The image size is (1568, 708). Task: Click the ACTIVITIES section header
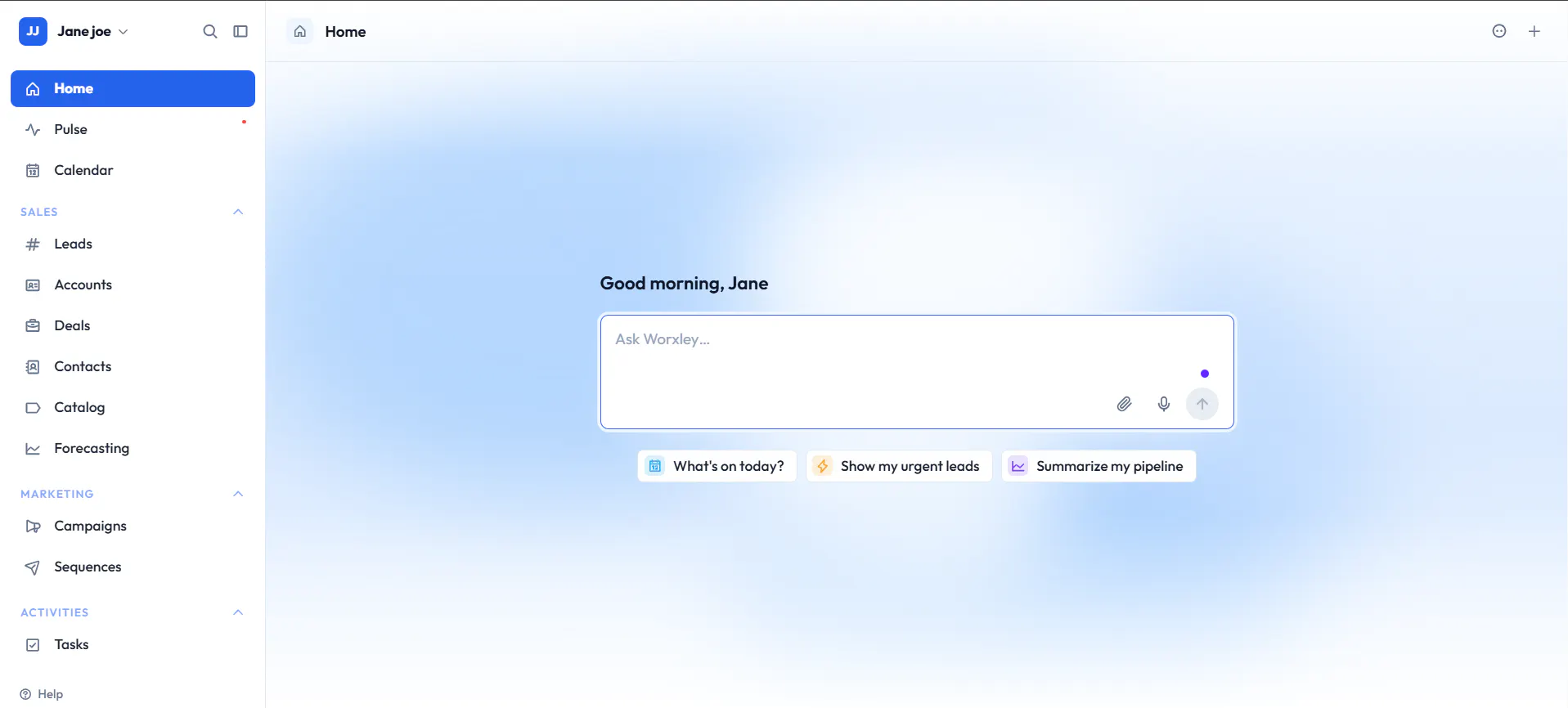tap(55, 612)
